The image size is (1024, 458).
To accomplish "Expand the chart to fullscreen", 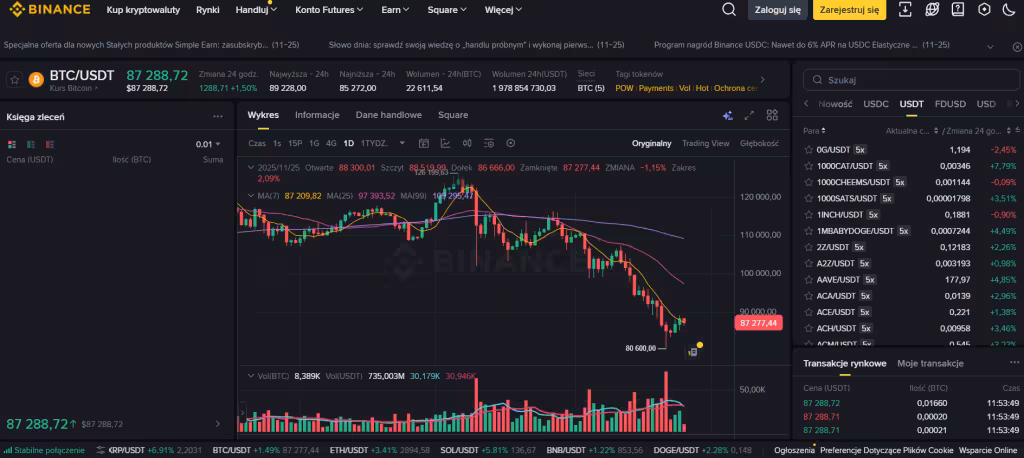I will point(749,115).
